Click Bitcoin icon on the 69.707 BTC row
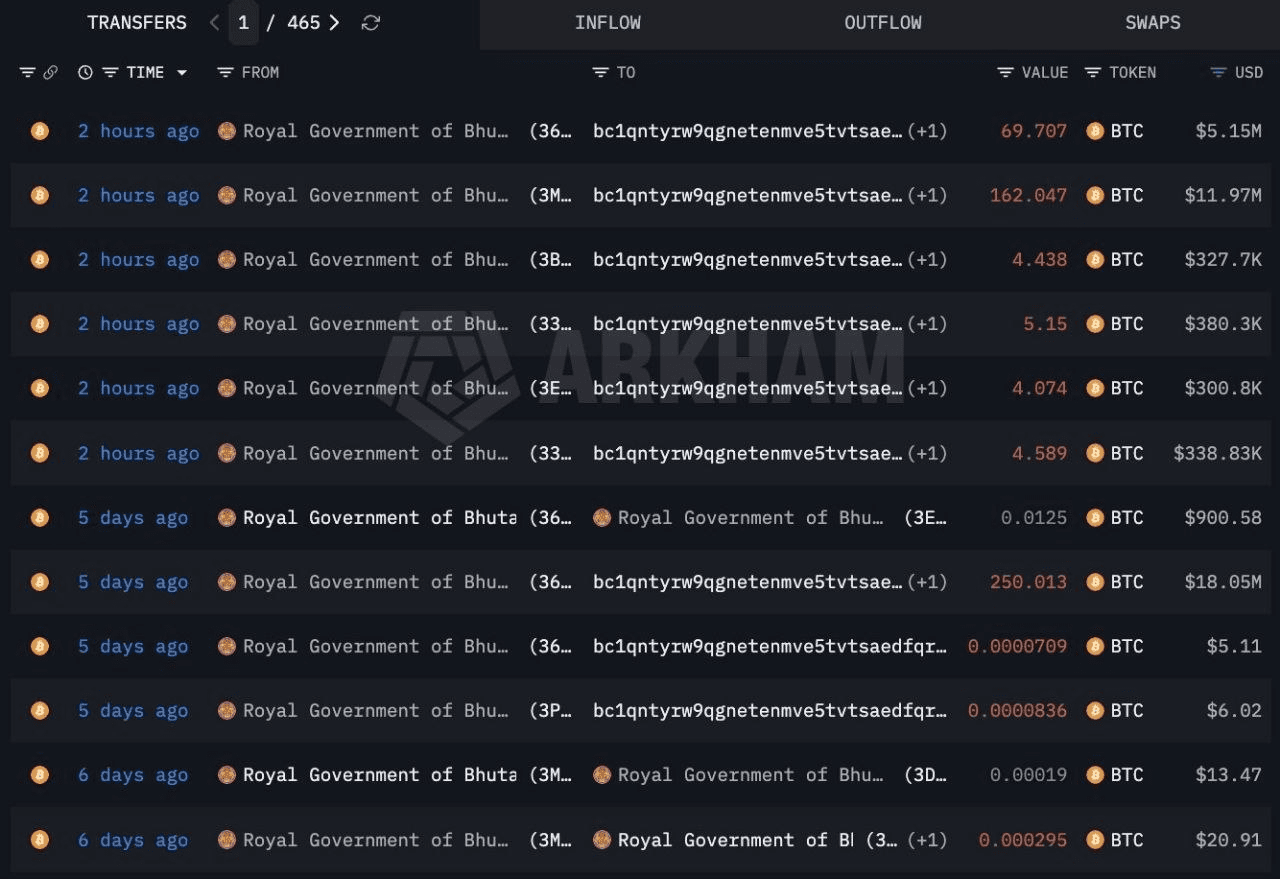Screen dimensions: 1280x879 point(40,131)
